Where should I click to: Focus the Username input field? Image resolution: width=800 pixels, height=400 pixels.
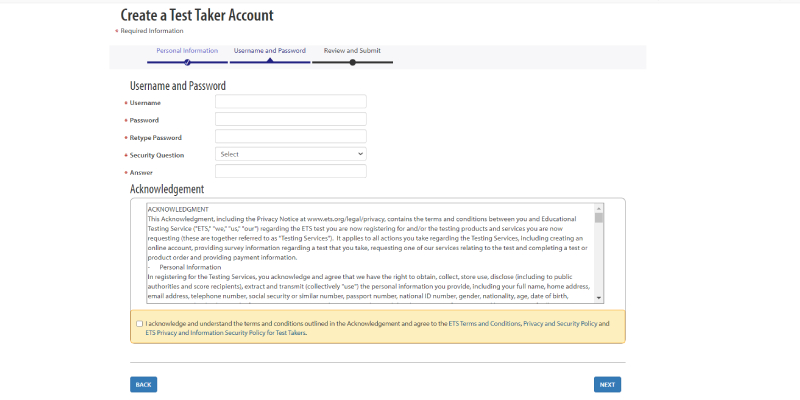click(291, 102)
